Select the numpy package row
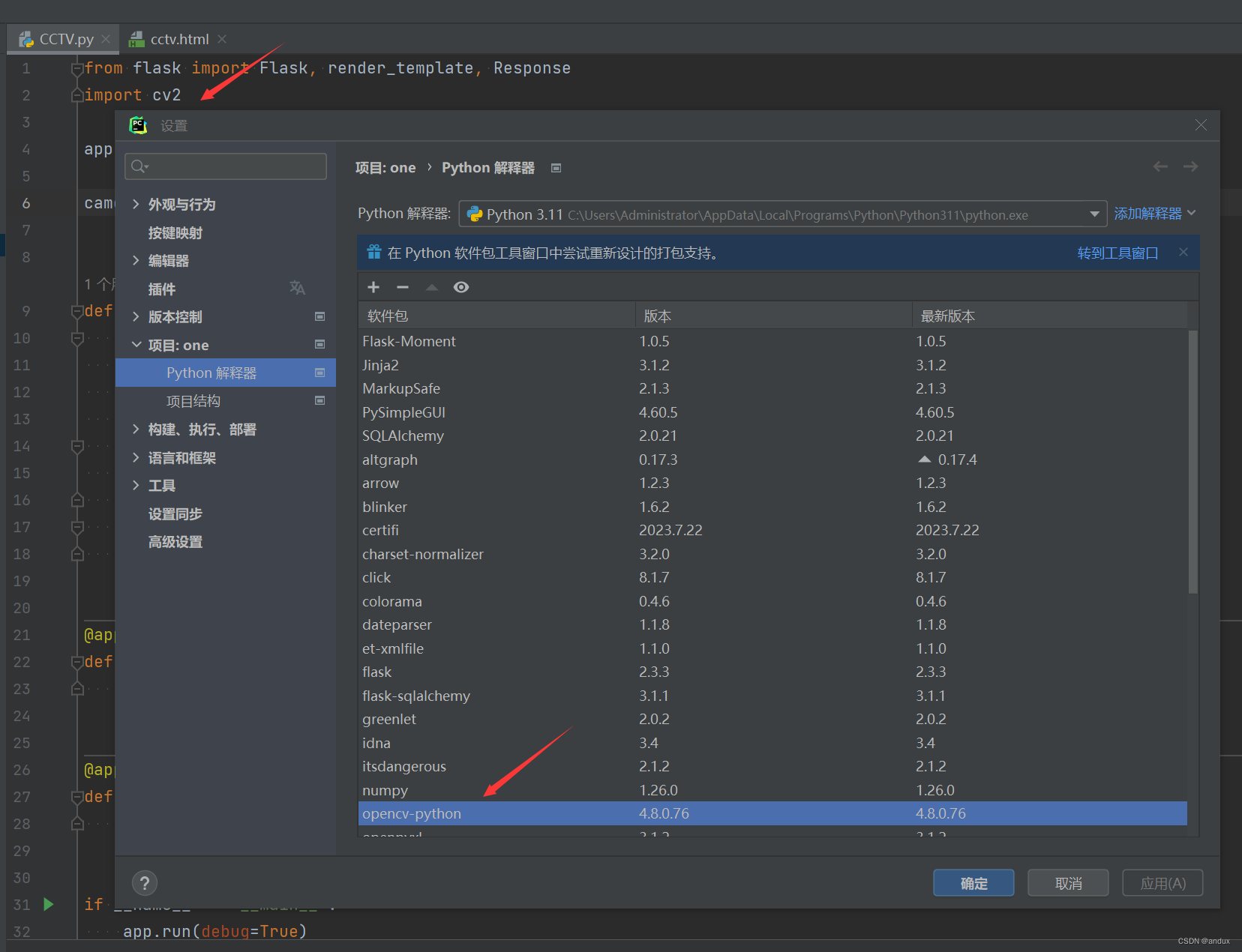This screenshot has width=1242, height=952. pyautogui.click(x=772, y=790)
